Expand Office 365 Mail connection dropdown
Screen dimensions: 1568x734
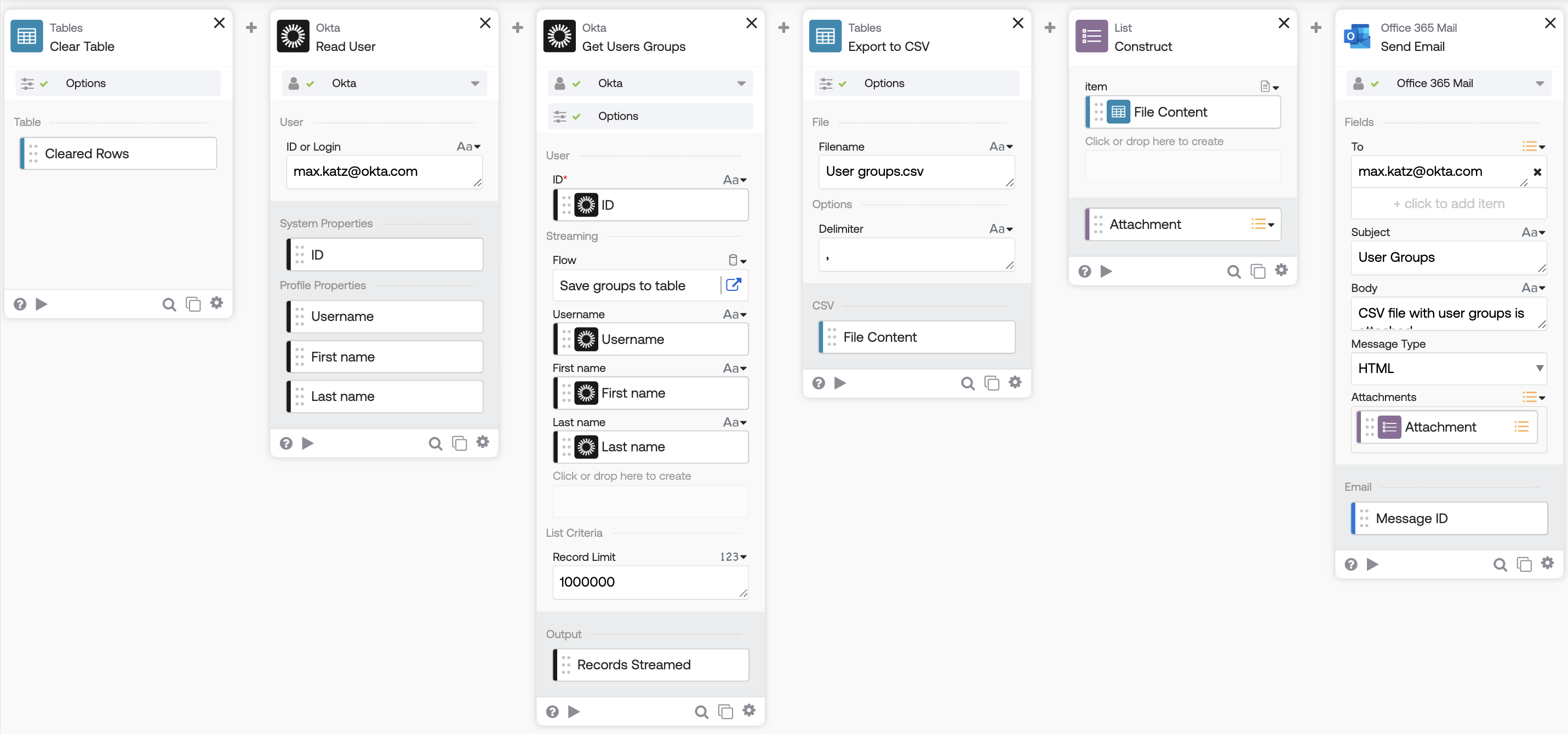1539,83
